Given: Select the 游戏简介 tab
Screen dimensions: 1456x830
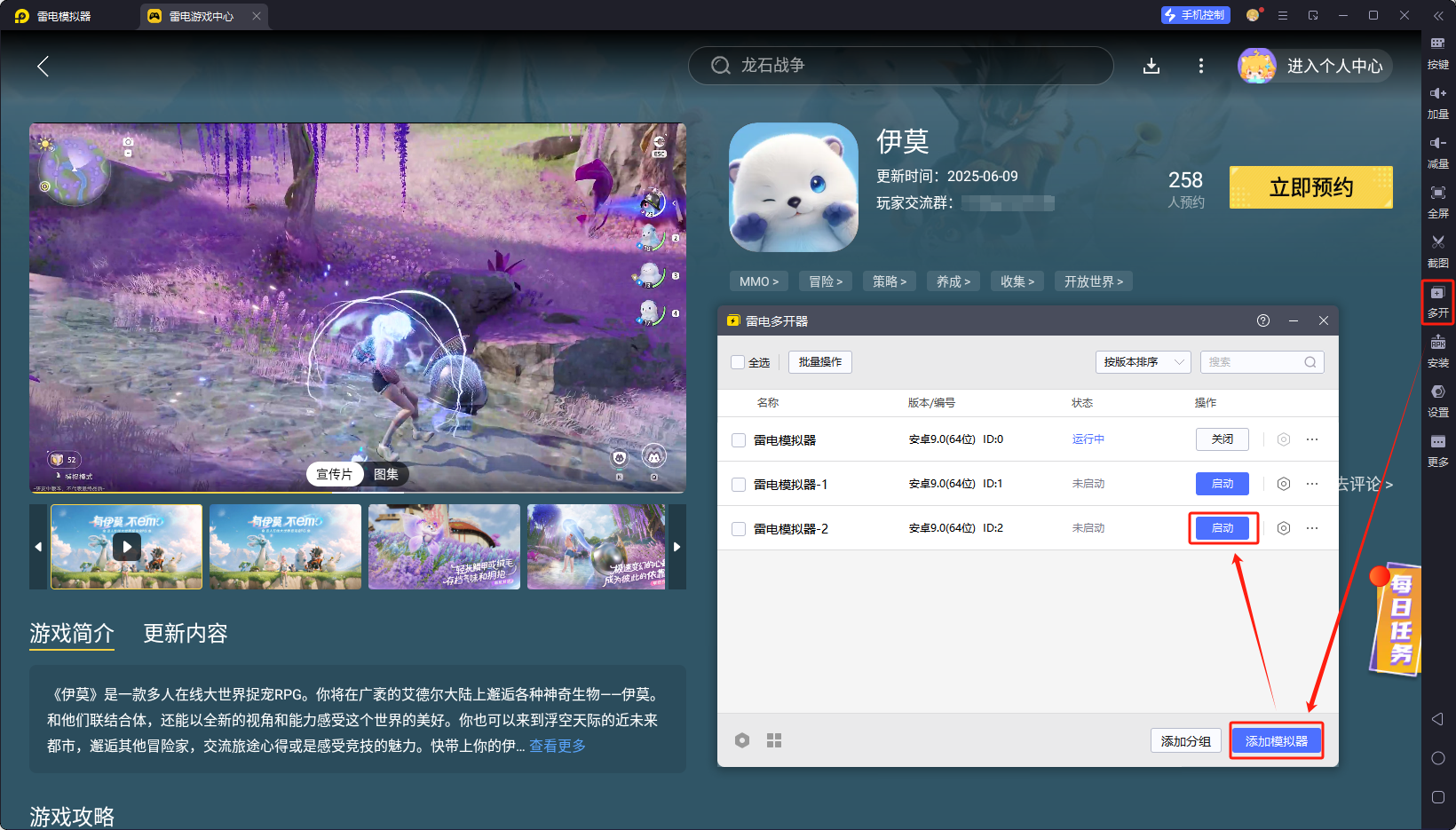Looking at the screenshot, I should pyautogui.click(x=72, y=633).
